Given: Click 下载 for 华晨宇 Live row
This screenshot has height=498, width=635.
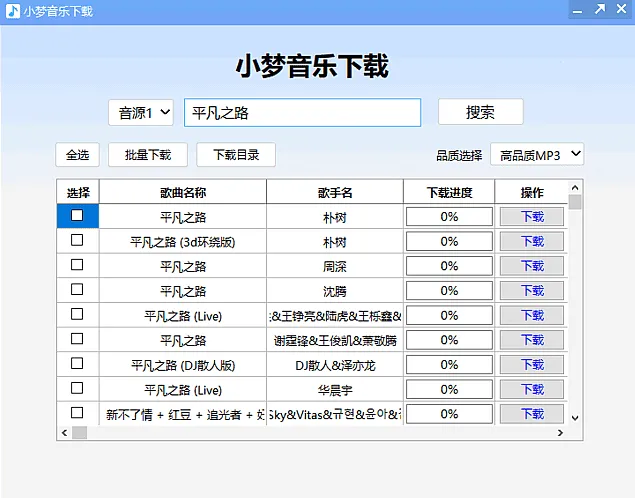Looking at the screenshot, I should 532,389.
